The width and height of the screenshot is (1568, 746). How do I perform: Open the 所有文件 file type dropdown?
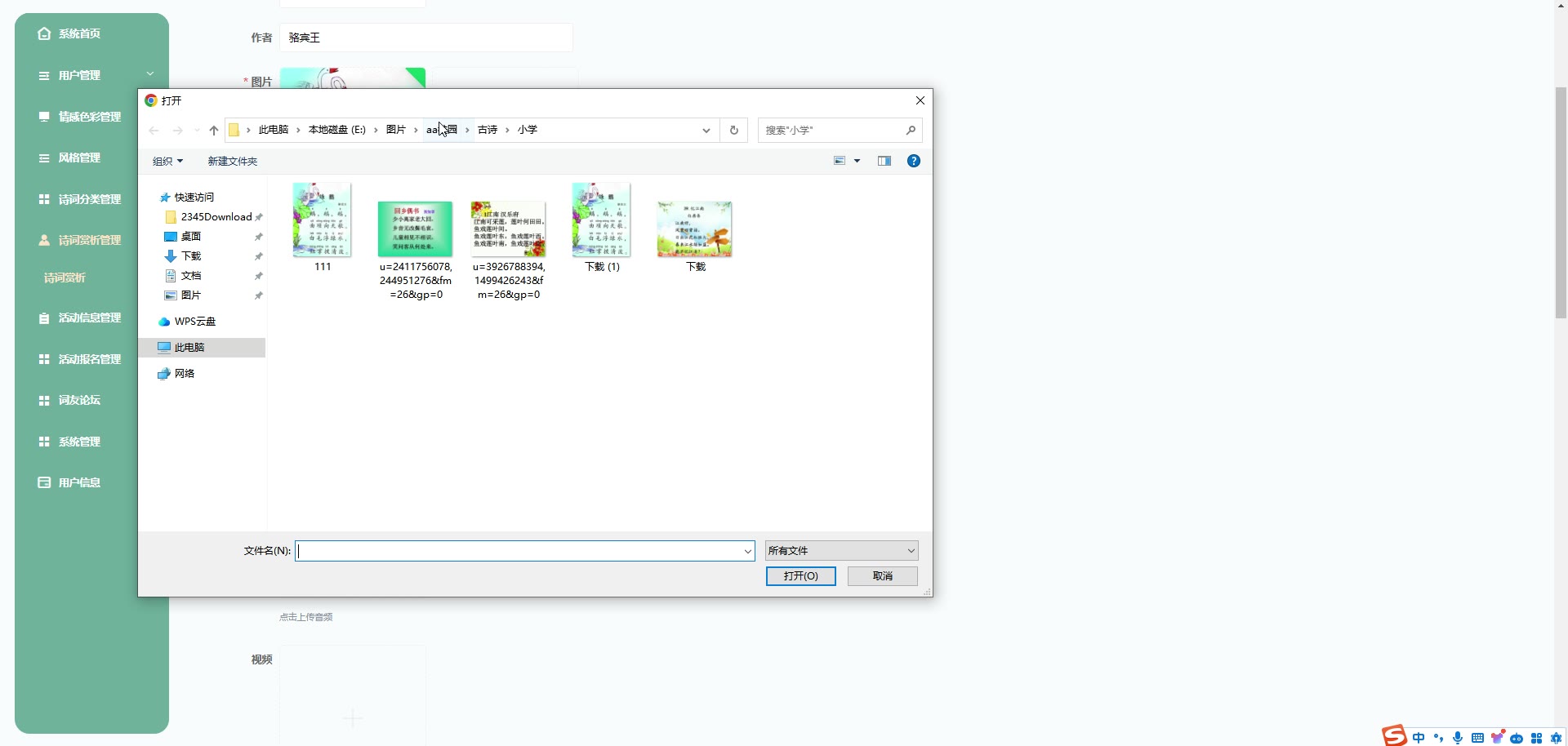841,551
